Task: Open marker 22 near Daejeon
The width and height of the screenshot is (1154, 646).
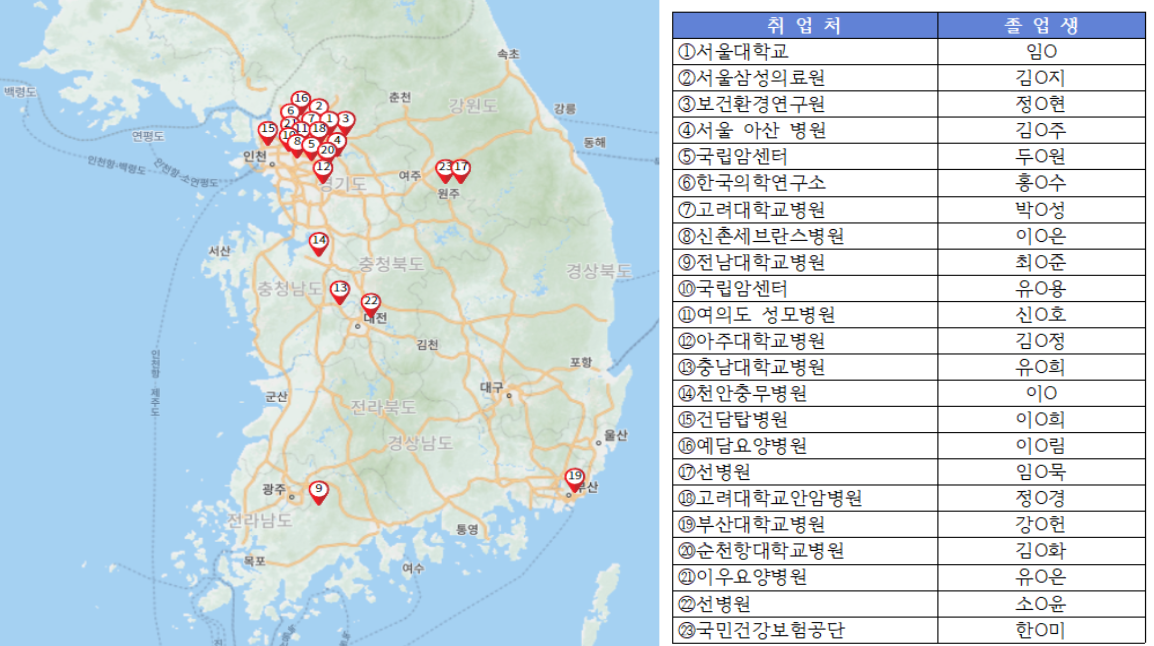Action: [x=371, y=303]
